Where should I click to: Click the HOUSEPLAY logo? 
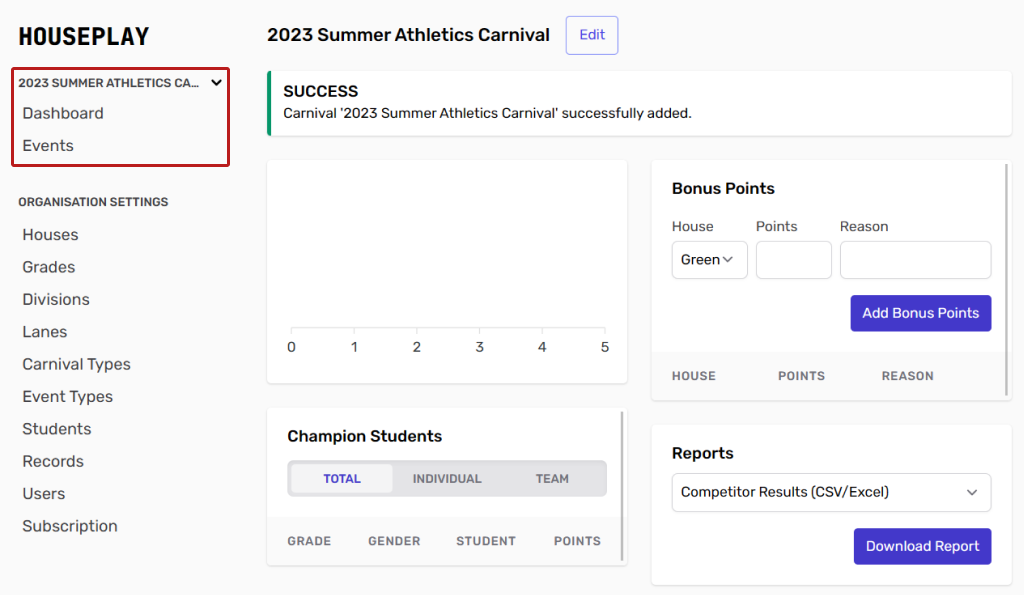84,37
